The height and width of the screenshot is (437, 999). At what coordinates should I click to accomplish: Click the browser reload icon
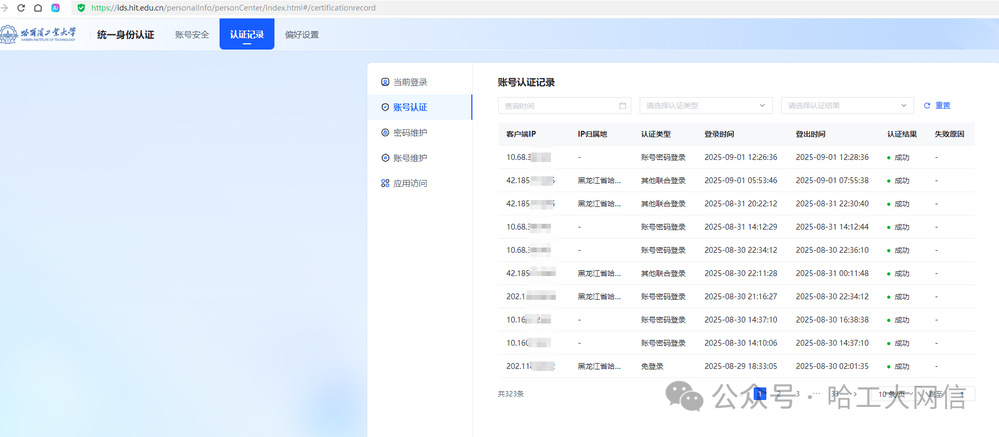coord(22,7)
